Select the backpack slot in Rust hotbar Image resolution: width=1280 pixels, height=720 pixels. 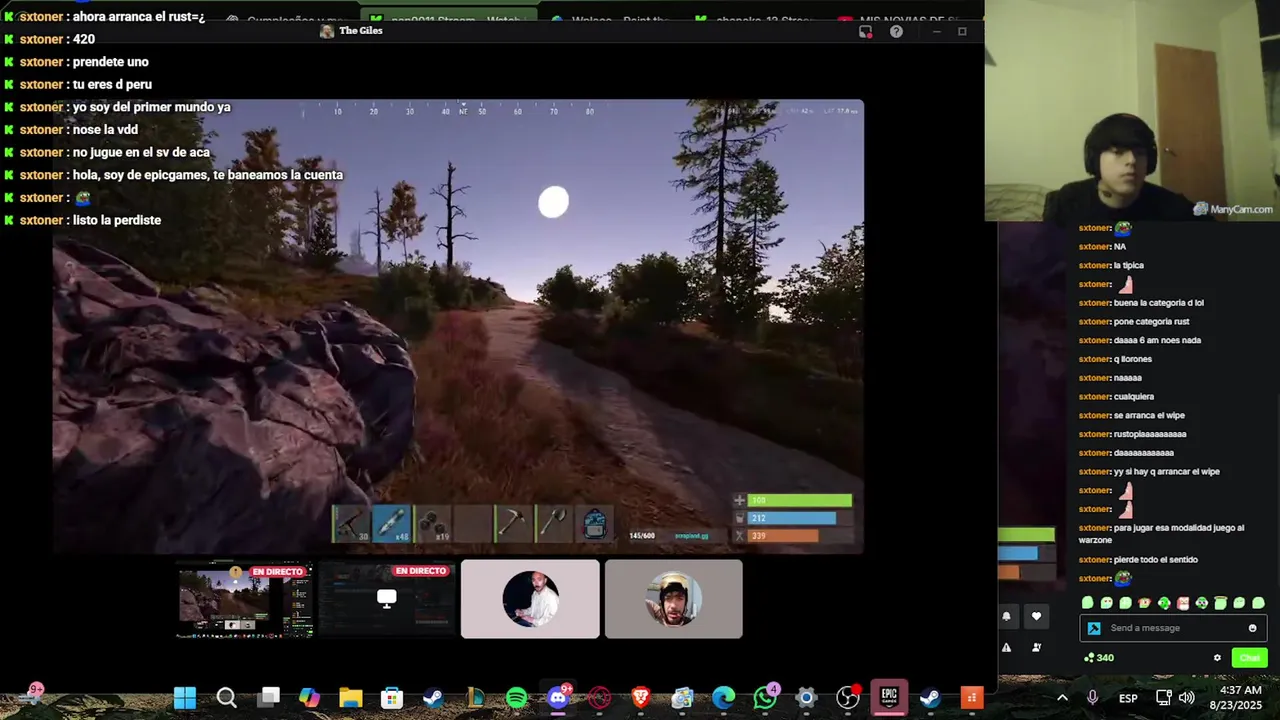click(594, 524)
